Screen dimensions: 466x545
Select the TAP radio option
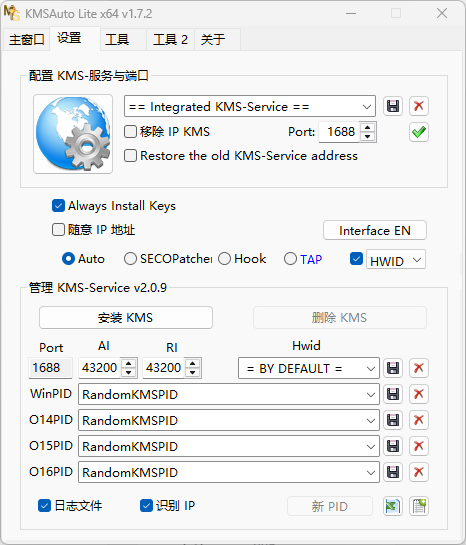point(291,259)
